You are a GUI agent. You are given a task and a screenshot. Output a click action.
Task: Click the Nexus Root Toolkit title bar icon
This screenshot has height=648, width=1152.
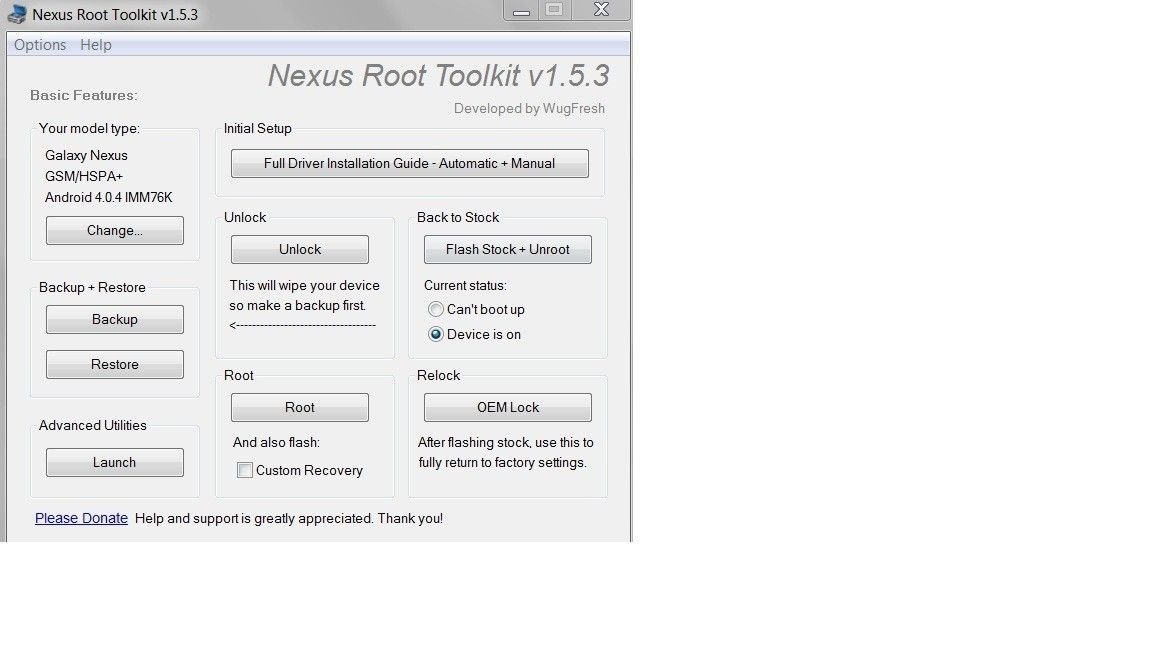[x=16, y=14]
